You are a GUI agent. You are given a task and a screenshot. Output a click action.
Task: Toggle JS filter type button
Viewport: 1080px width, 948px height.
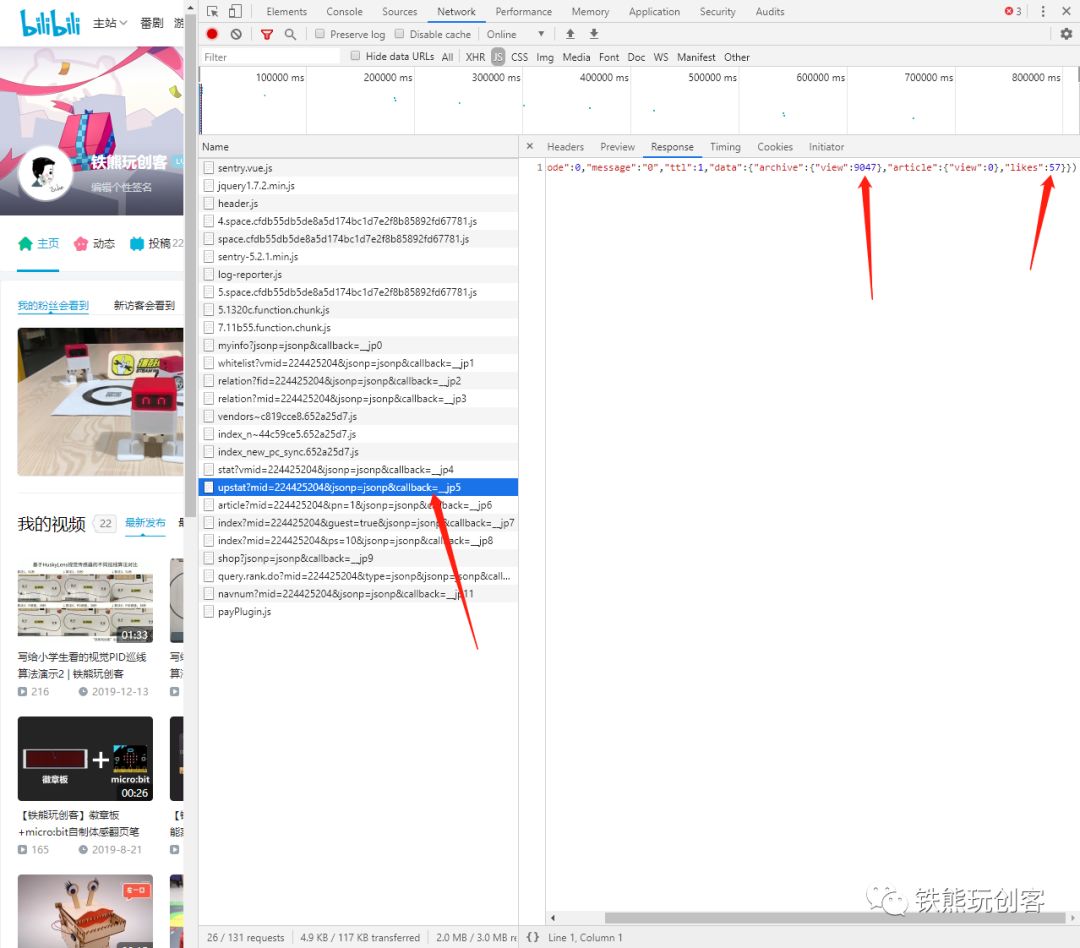[498, 57]
